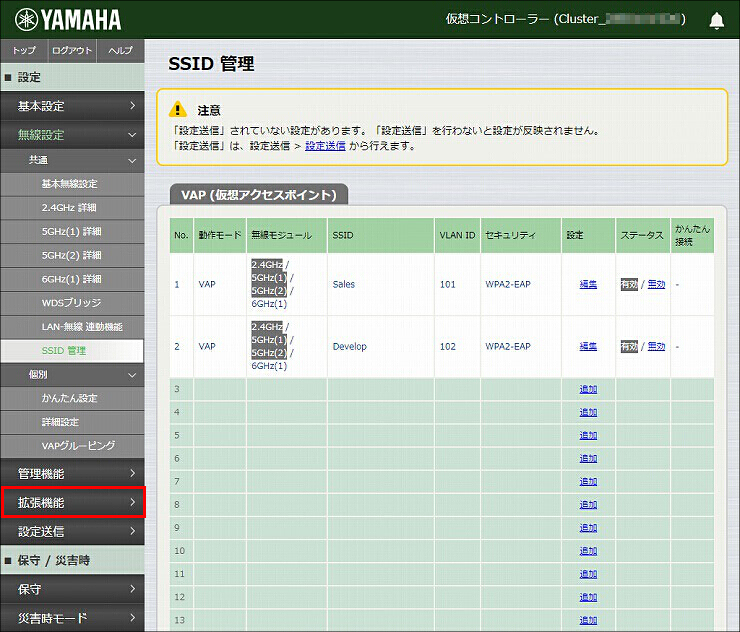
Task: Click WPA2-EAP in Sales row
Action: point(508,284)
